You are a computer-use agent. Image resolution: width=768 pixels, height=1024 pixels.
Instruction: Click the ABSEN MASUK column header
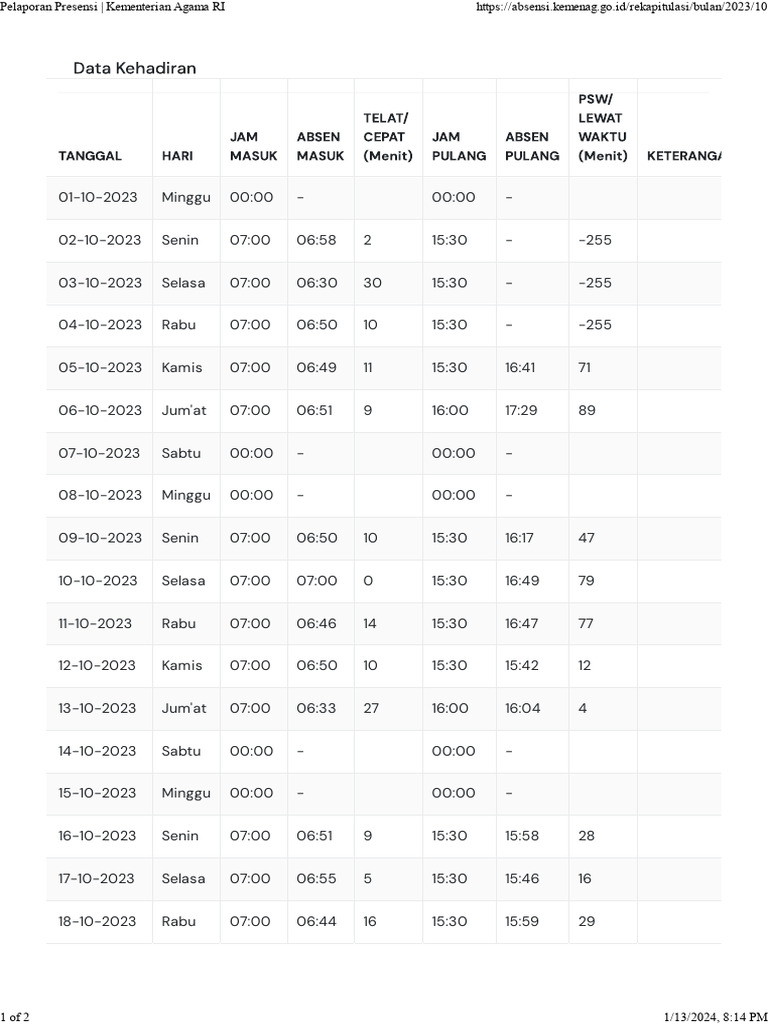(320, 146)
